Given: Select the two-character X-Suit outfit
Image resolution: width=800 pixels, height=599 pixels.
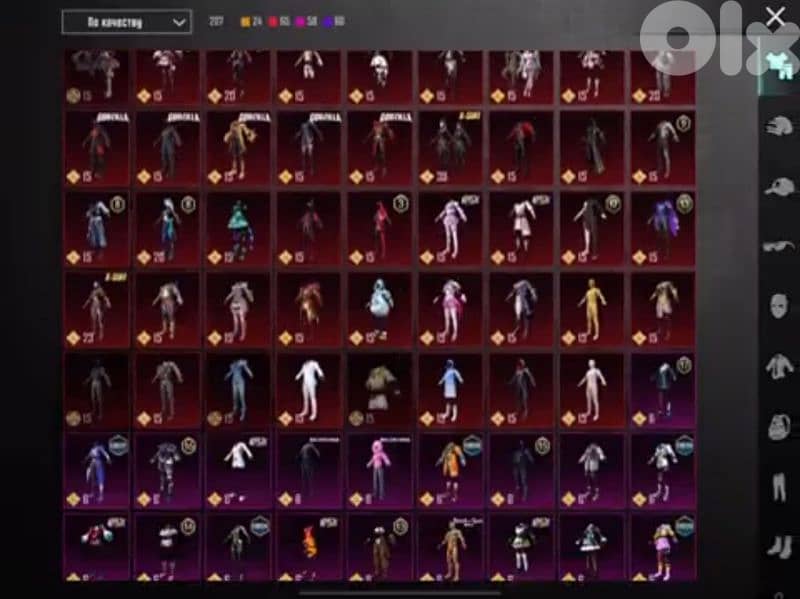Looking at the screenshot, I should coord(451,148).
